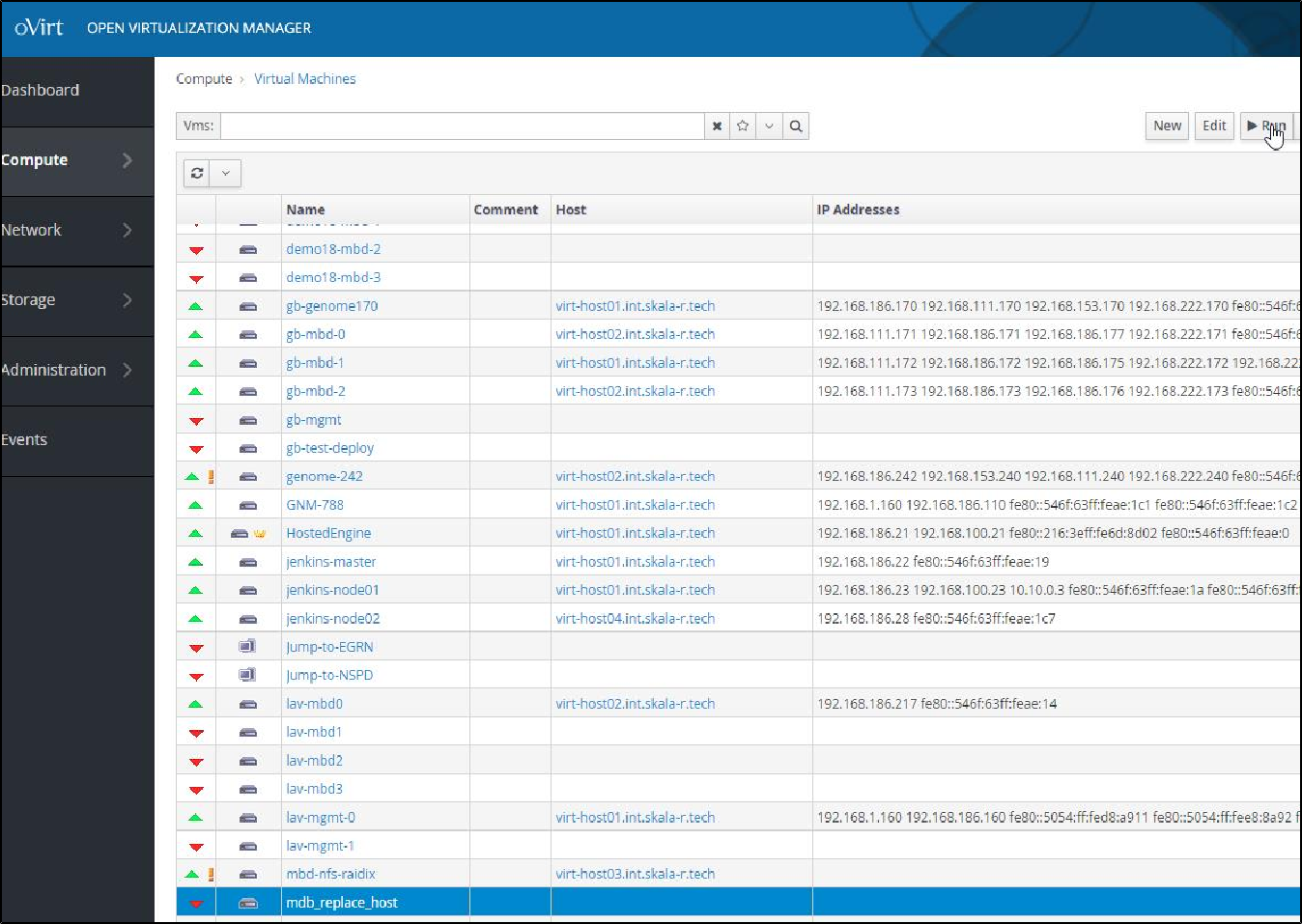The image size is (1302, 924).
Task: Open the search bookmarks dropdown arrow
Action: click(x=769, y=126)
